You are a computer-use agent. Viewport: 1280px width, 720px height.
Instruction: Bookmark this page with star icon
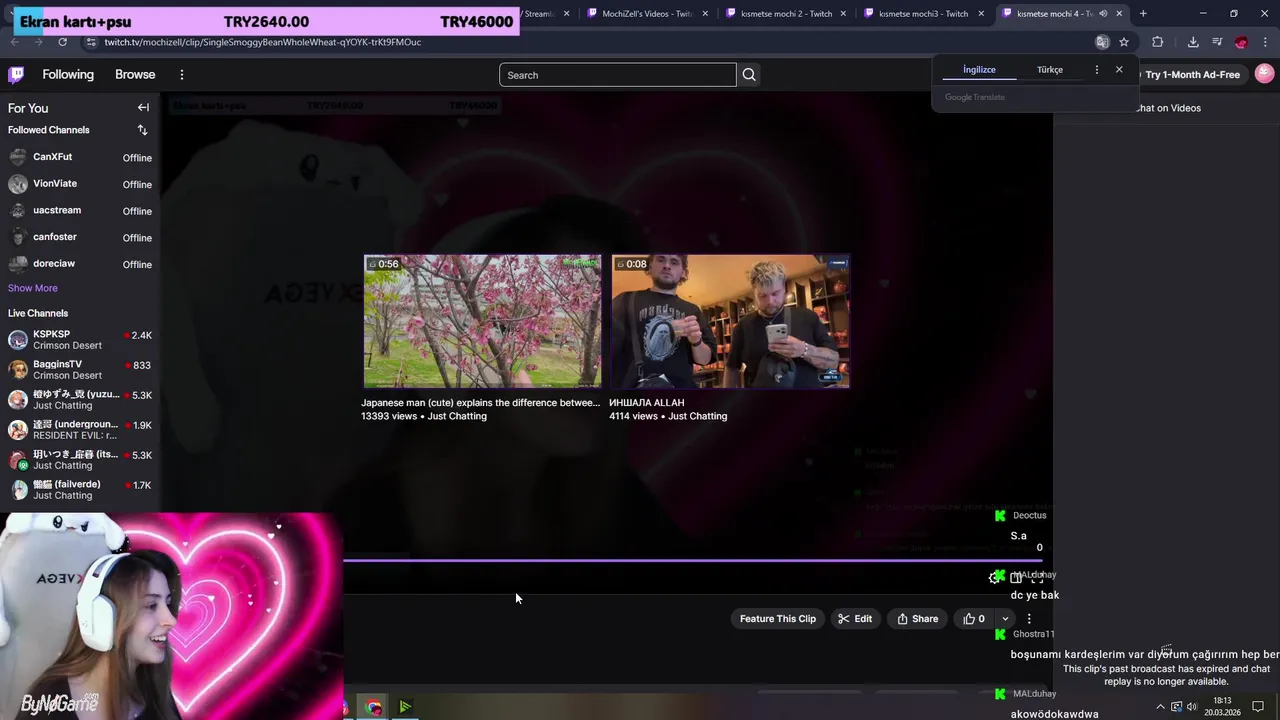coord(1124,42)
